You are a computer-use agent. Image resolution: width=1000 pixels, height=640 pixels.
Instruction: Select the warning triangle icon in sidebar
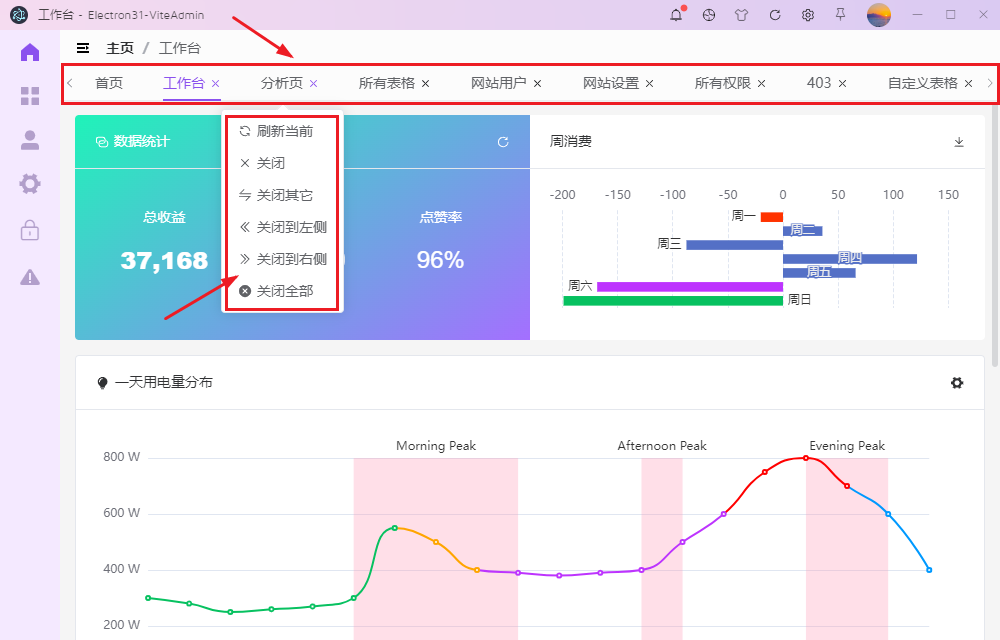(30, 277)
